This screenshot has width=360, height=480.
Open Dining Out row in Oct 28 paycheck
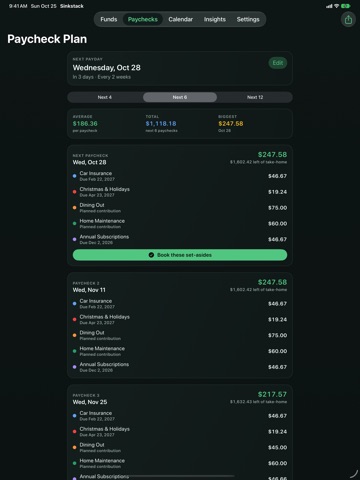180,208
